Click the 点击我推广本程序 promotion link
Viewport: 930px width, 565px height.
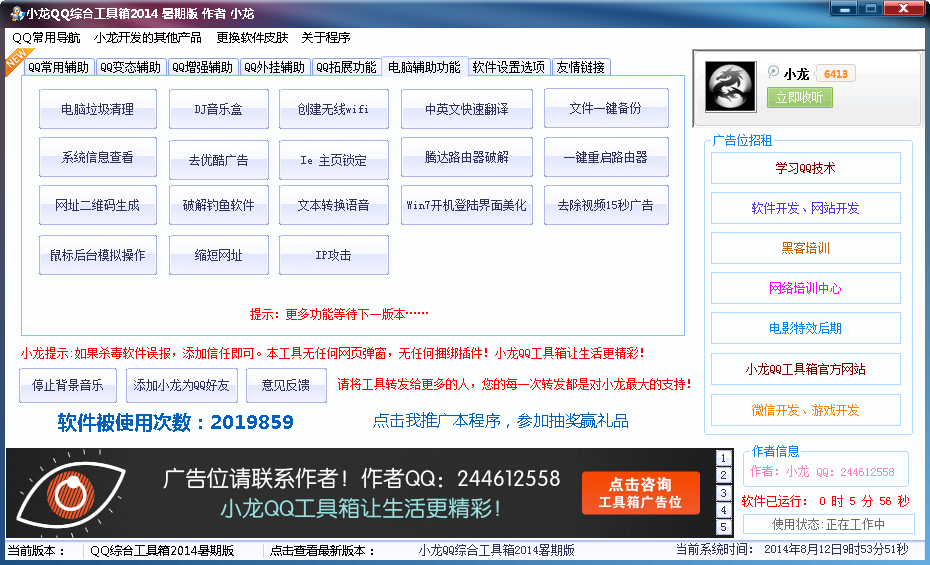point(500,421)
